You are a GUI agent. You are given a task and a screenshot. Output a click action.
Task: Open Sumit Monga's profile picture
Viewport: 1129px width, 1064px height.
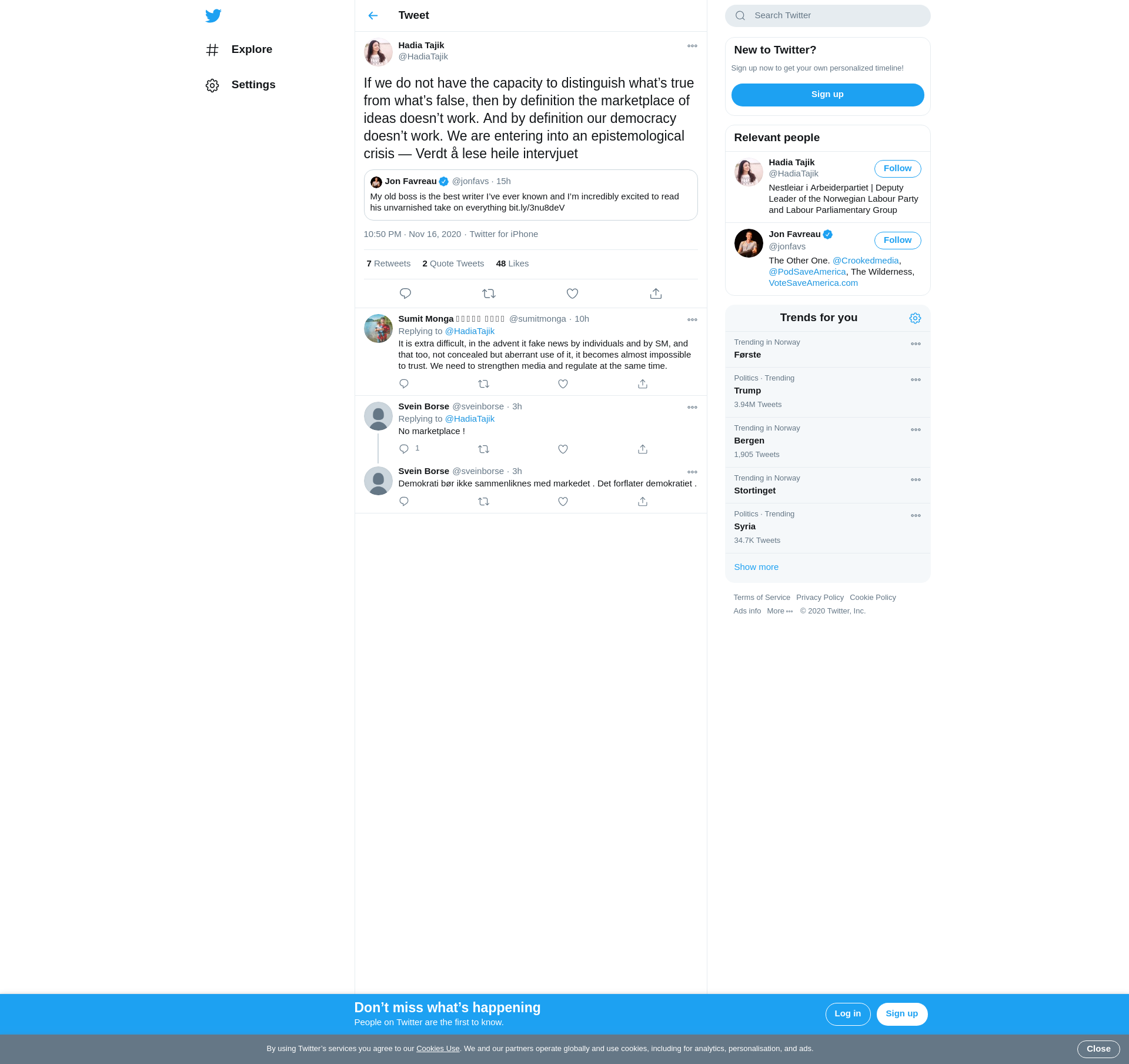point(378,328)
